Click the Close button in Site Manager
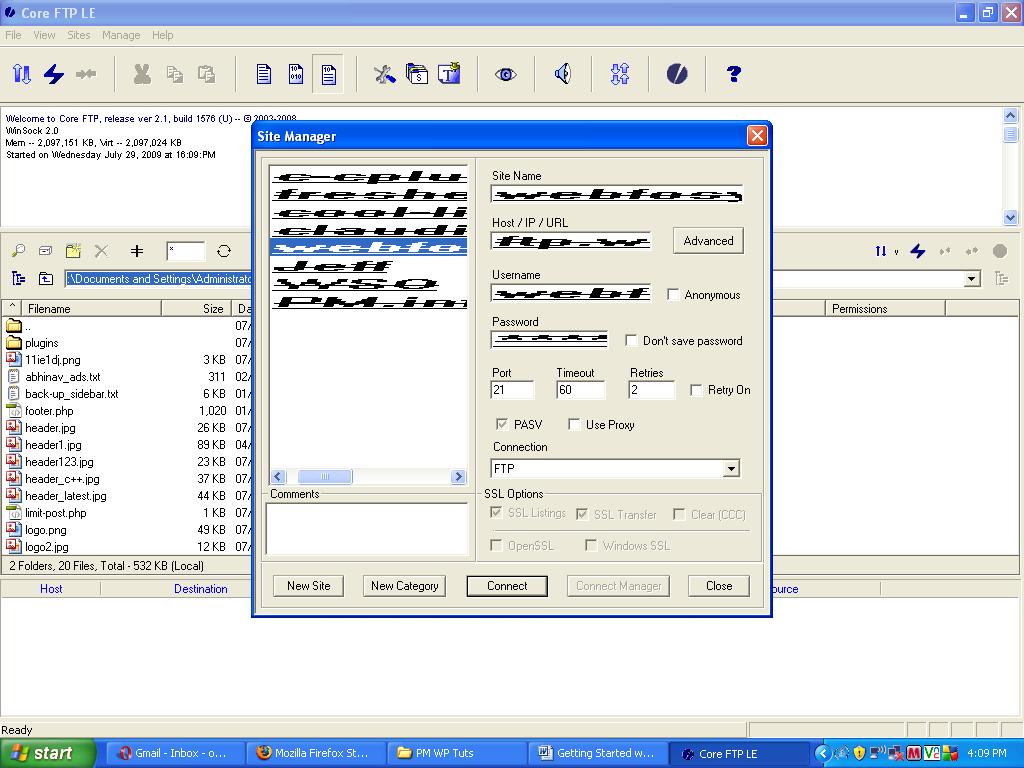 pyautogui.click(x=718, y=586)
